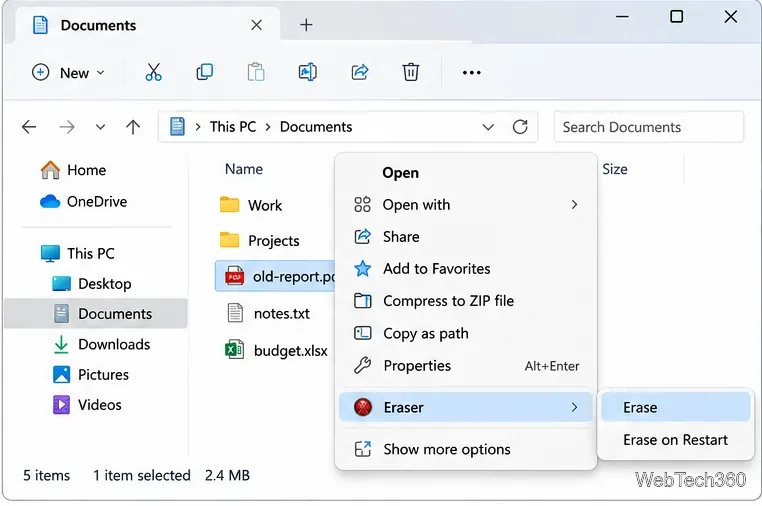Refresh the Documents folder
Screen dimensions: 762x506
520,127
